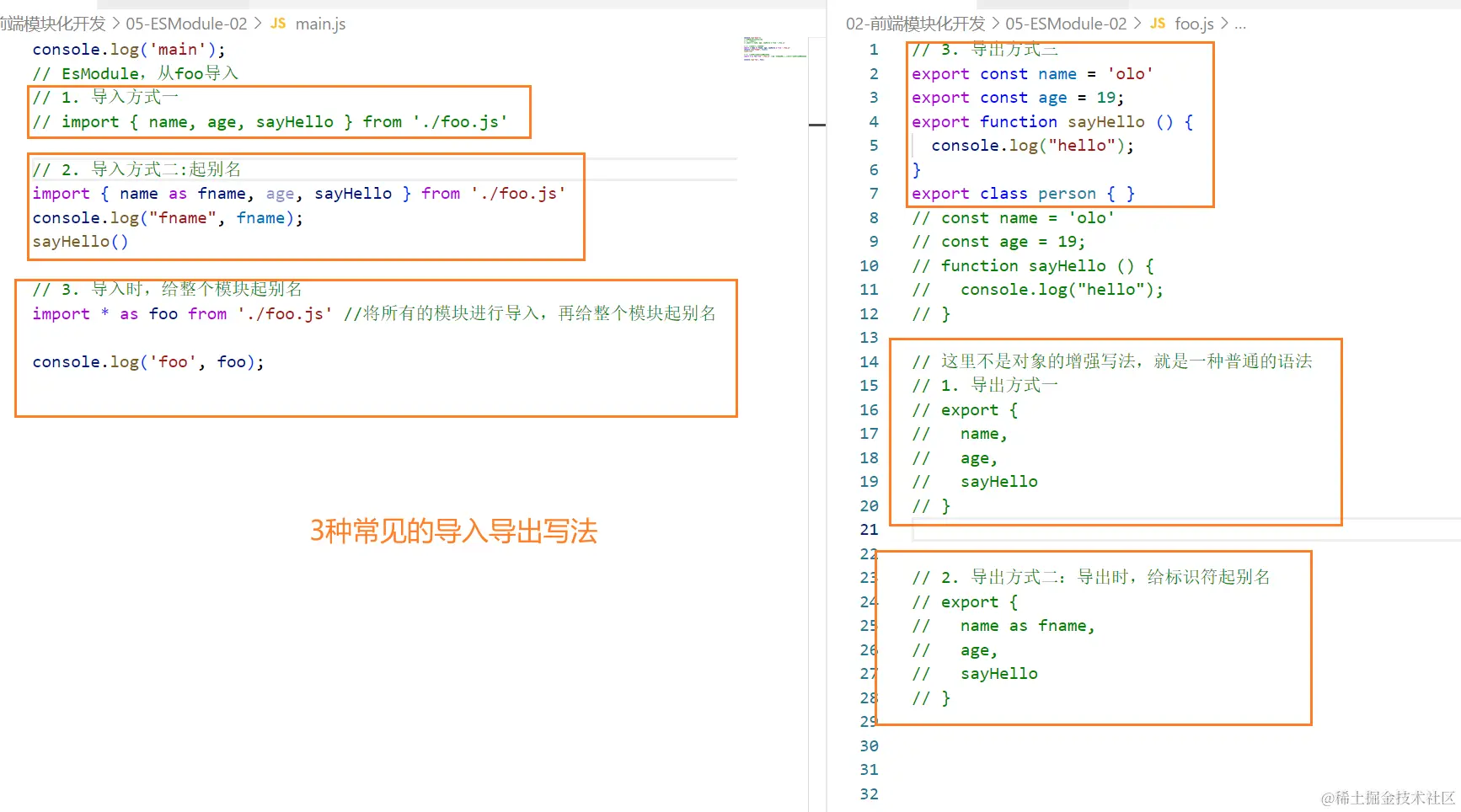
Task: Open the foo.js breadcrumb item
Action: pos(1194,24)
